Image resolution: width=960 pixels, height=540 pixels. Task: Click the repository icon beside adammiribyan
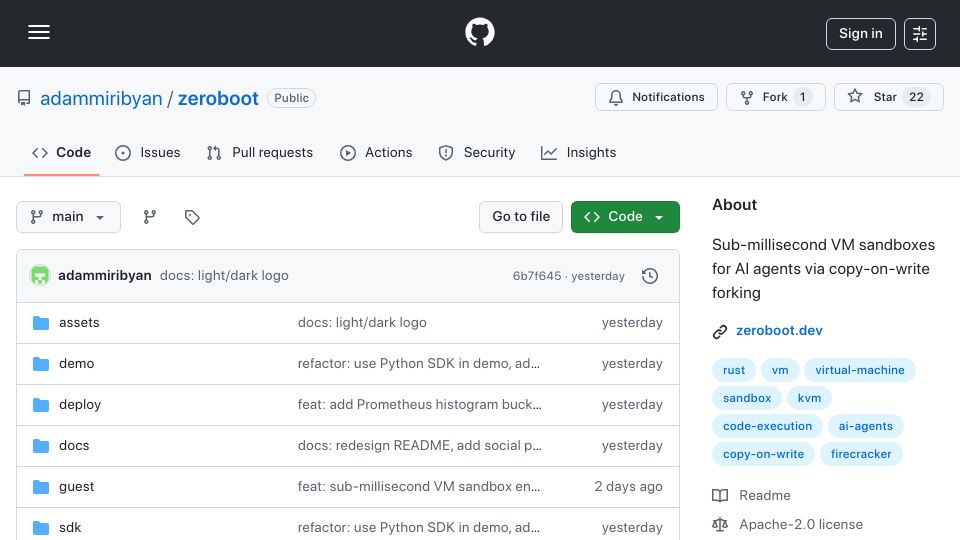pos(24,98)
